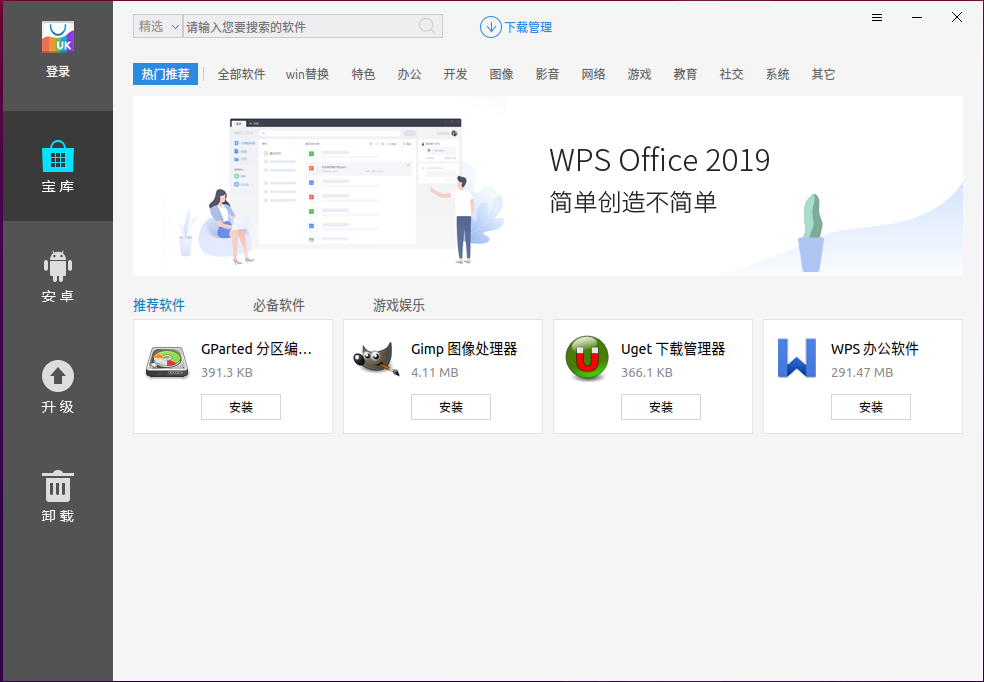984x682 pixels.
Task: Install GParted partition editor
Action: 241,407
